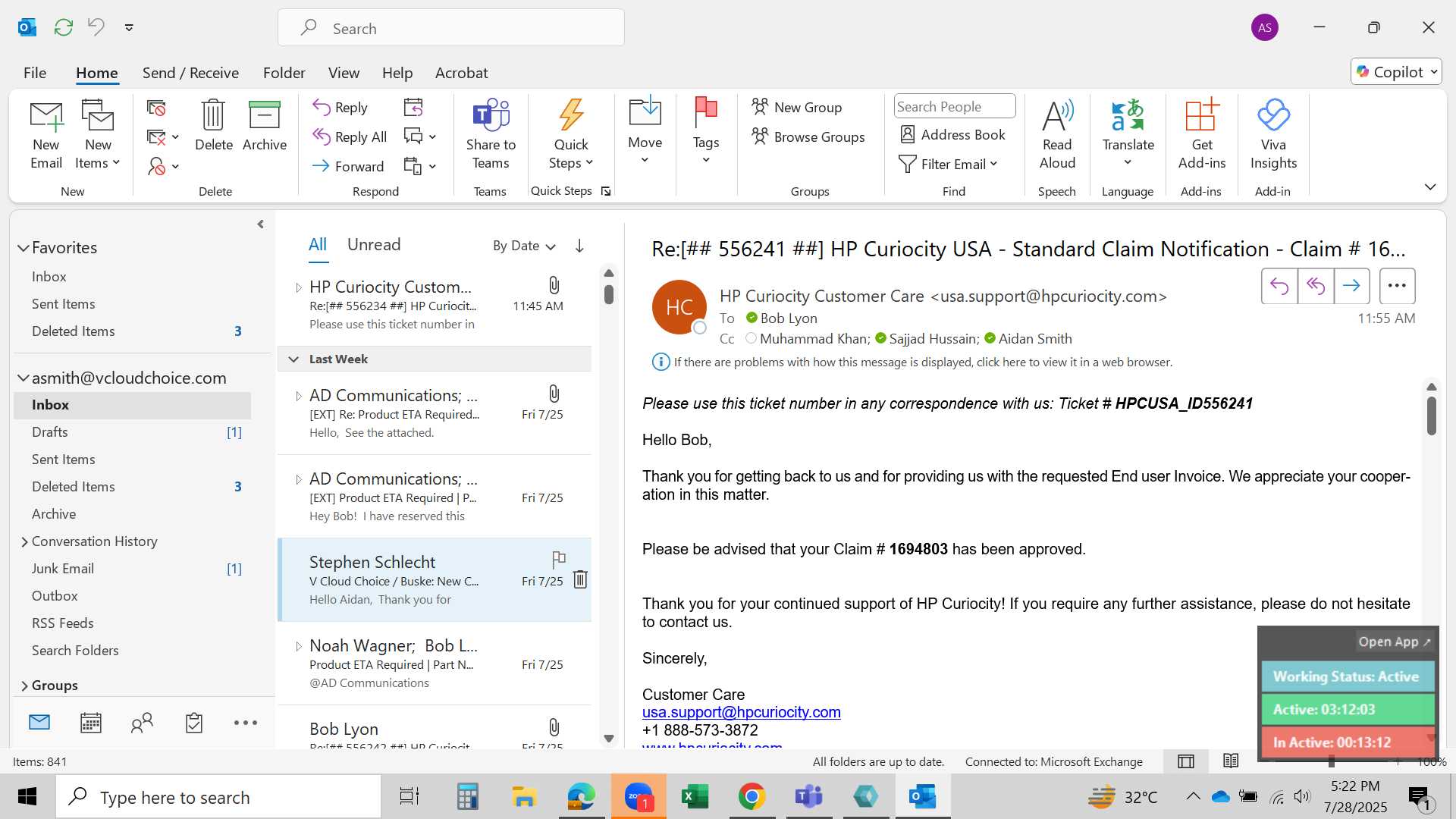Open Quick Steps gallery

(571, 135)
